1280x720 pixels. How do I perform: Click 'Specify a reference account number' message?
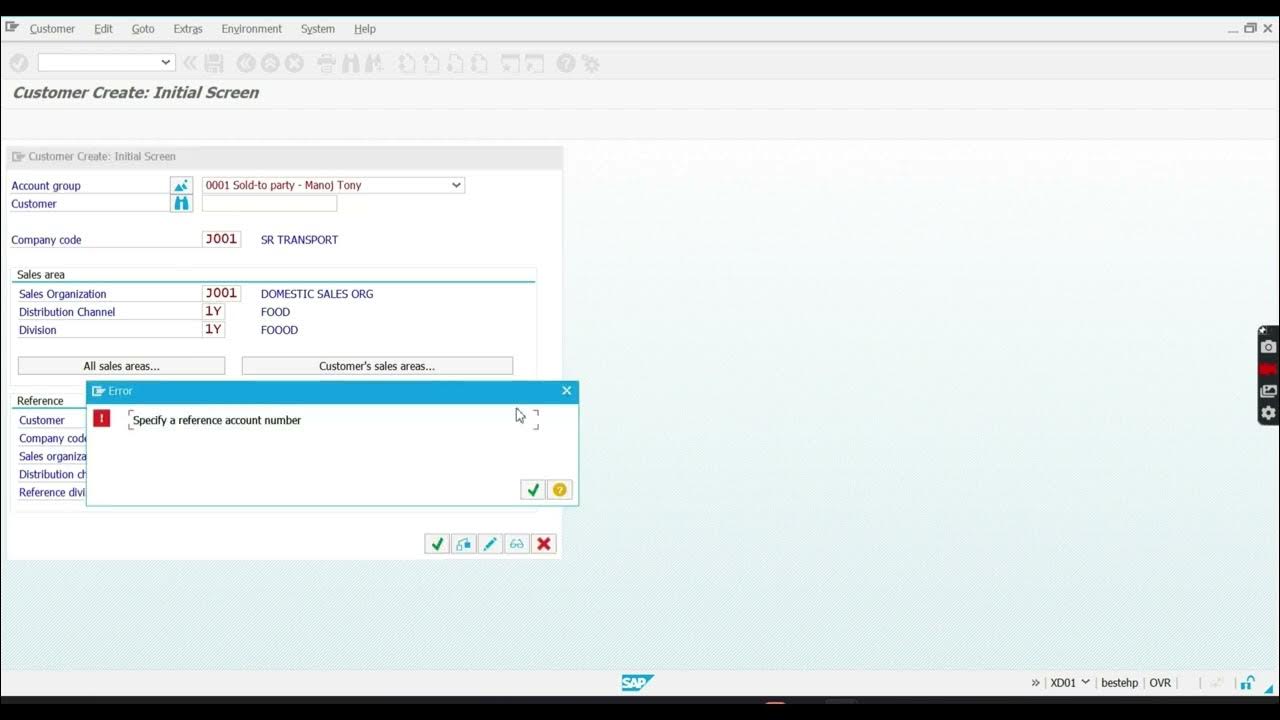pyautogui.click(x=217, y=420)
